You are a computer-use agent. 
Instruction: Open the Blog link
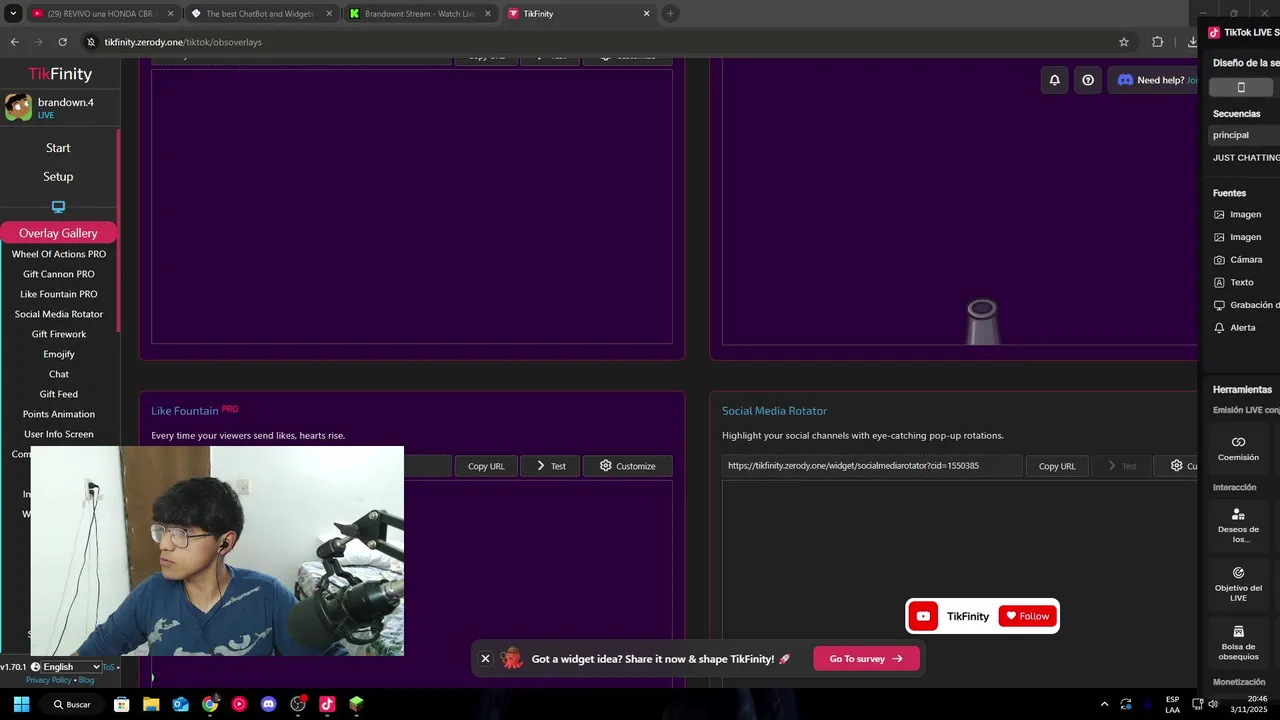pos(86,680)
